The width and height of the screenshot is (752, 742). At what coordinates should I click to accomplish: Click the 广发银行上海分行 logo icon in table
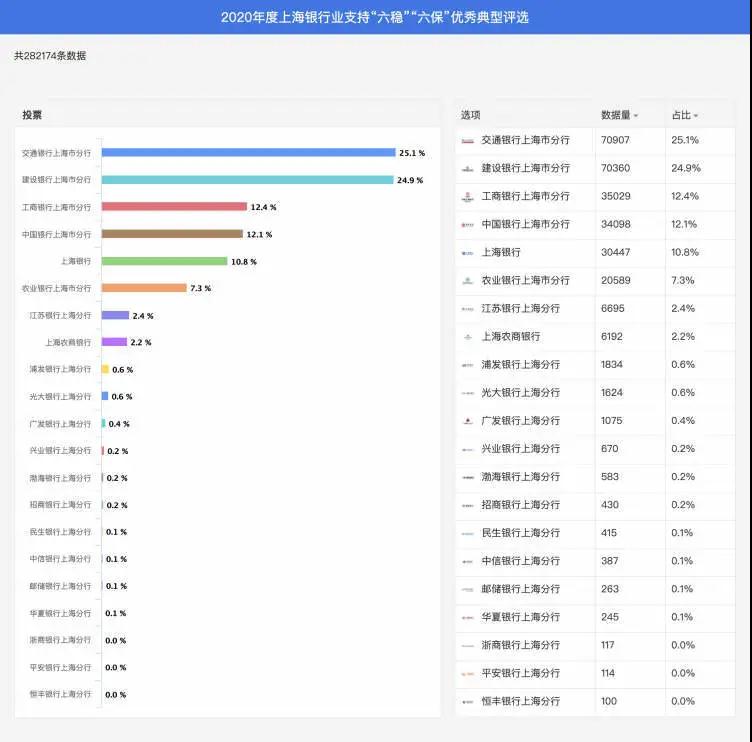[x=467, y=421]
